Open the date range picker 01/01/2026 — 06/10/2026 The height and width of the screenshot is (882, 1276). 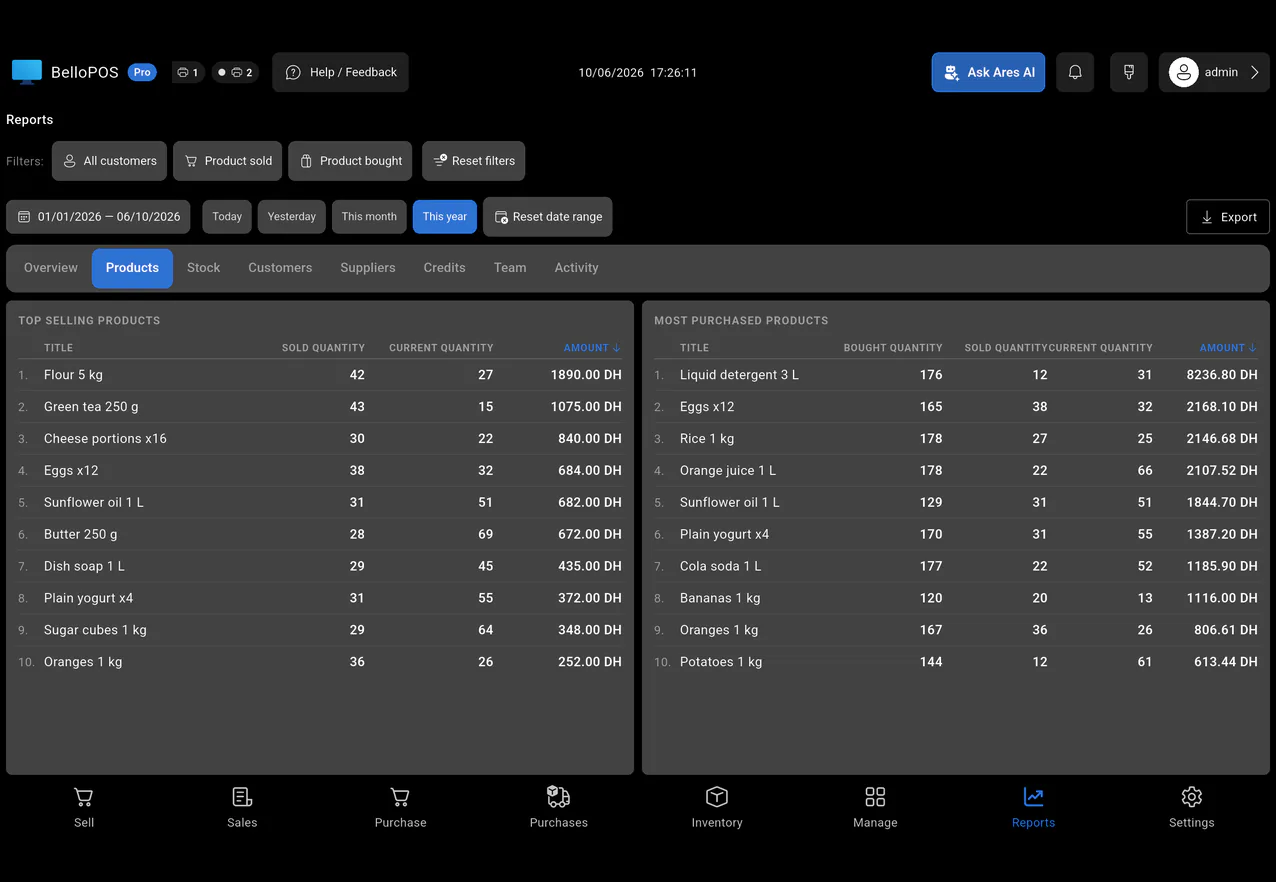pyautogui.click(x=98, y=217)
